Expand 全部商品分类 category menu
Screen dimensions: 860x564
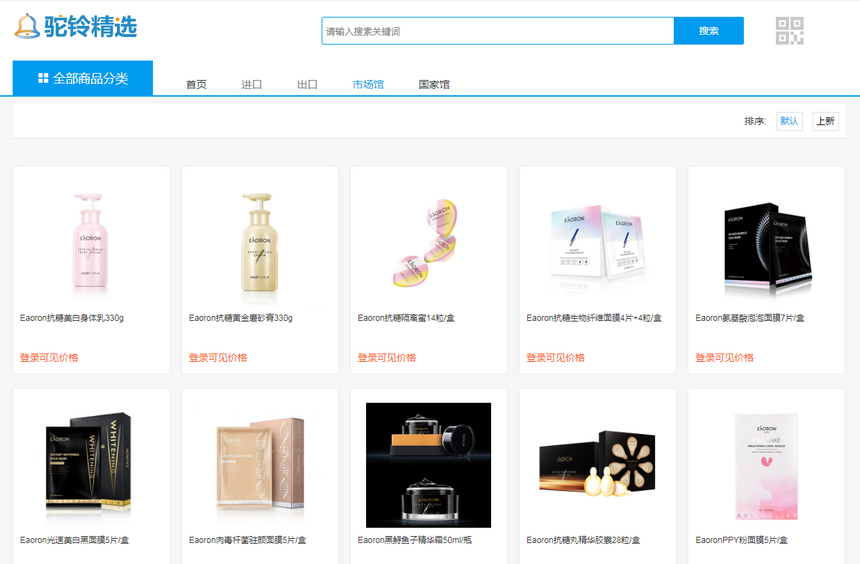(x=83, y=78)
